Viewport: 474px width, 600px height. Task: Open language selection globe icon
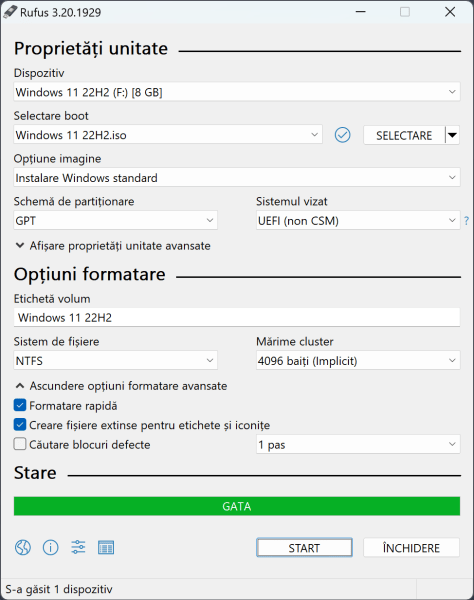23,548
